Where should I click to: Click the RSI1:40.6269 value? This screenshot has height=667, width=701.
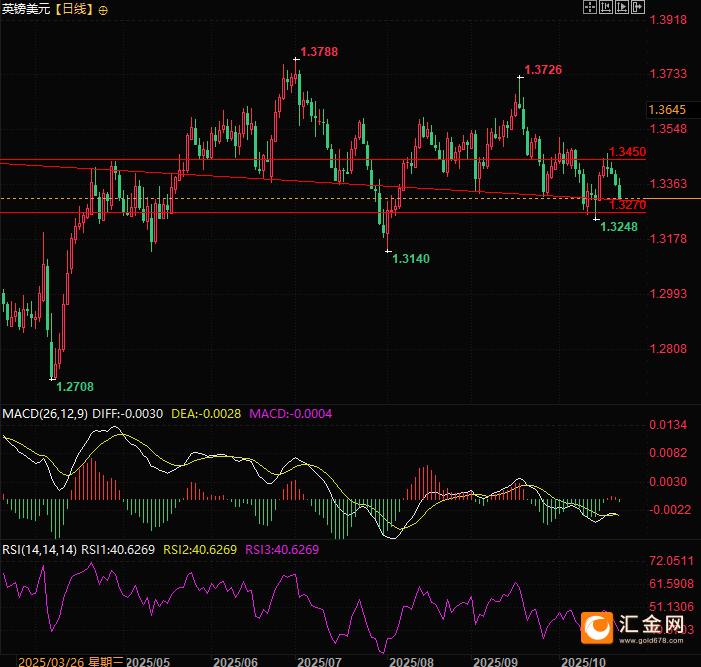pyautogui.click(x=118, y=549)
